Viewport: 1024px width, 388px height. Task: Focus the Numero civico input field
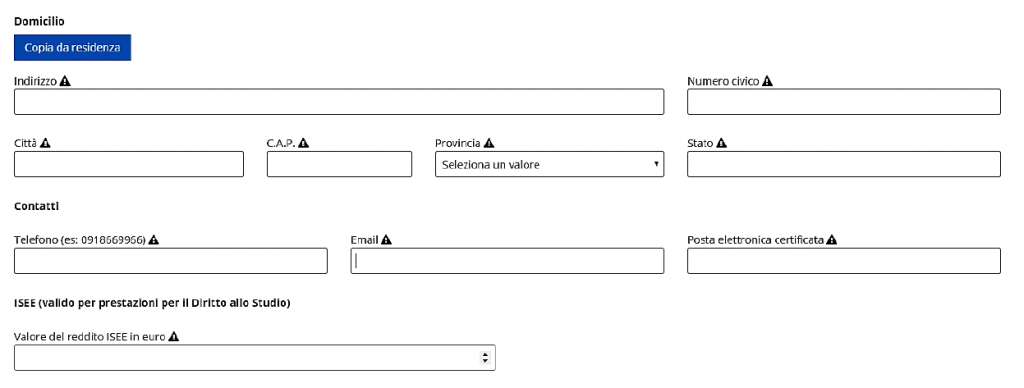(x=844, y=102)
